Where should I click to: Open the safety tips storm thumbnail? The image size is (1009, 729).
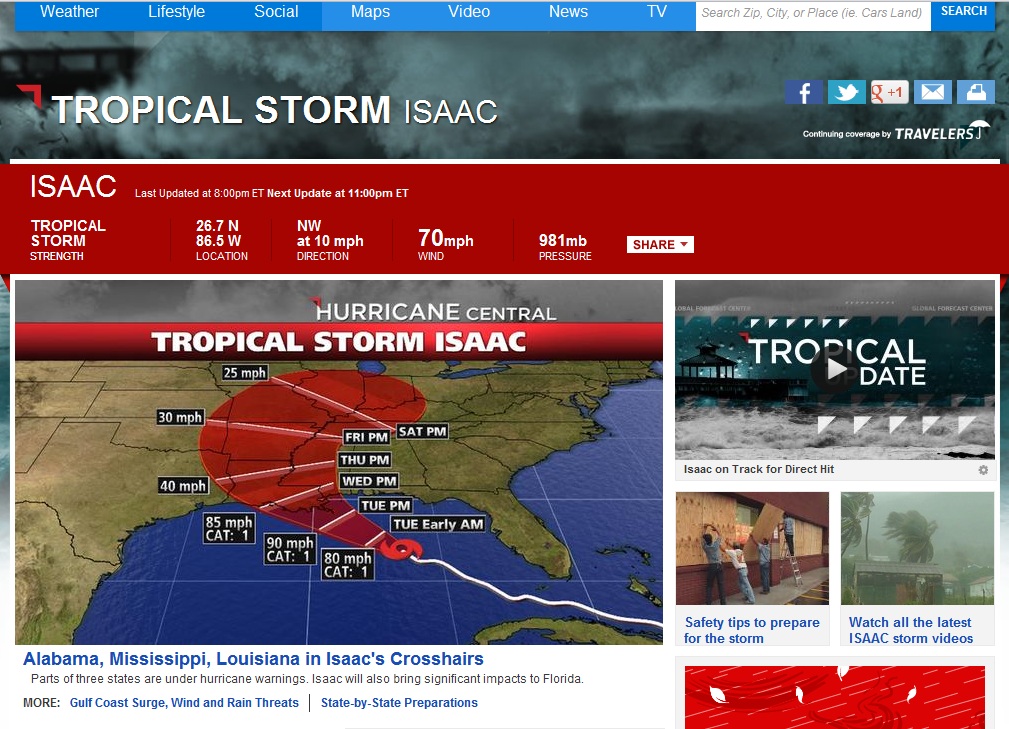coord(752,548)
